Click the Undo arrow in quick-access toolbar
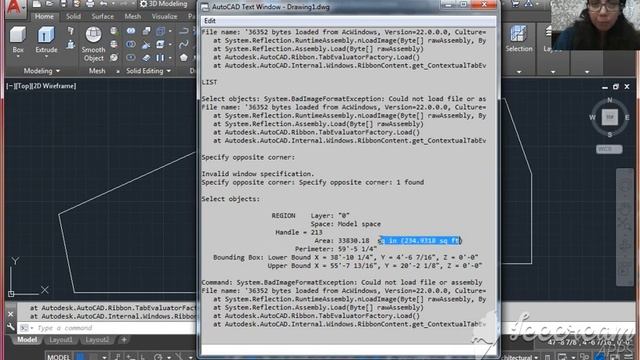 103,4
